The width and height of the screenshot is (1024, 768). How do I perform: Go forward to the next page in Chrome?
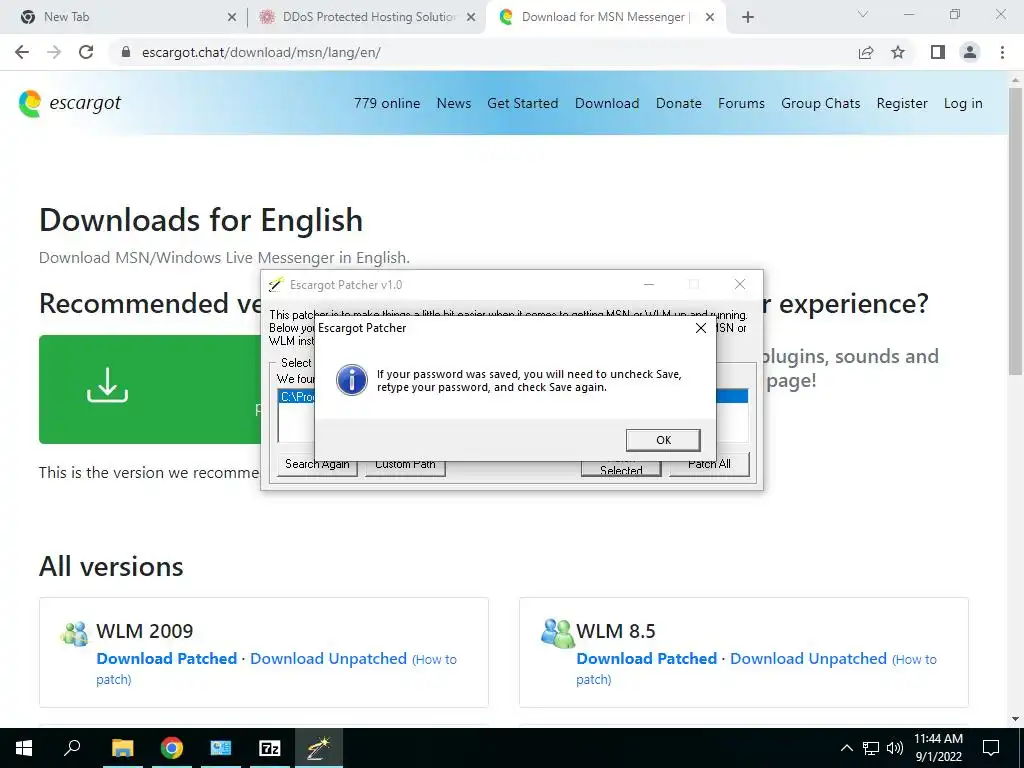(54, 52)
